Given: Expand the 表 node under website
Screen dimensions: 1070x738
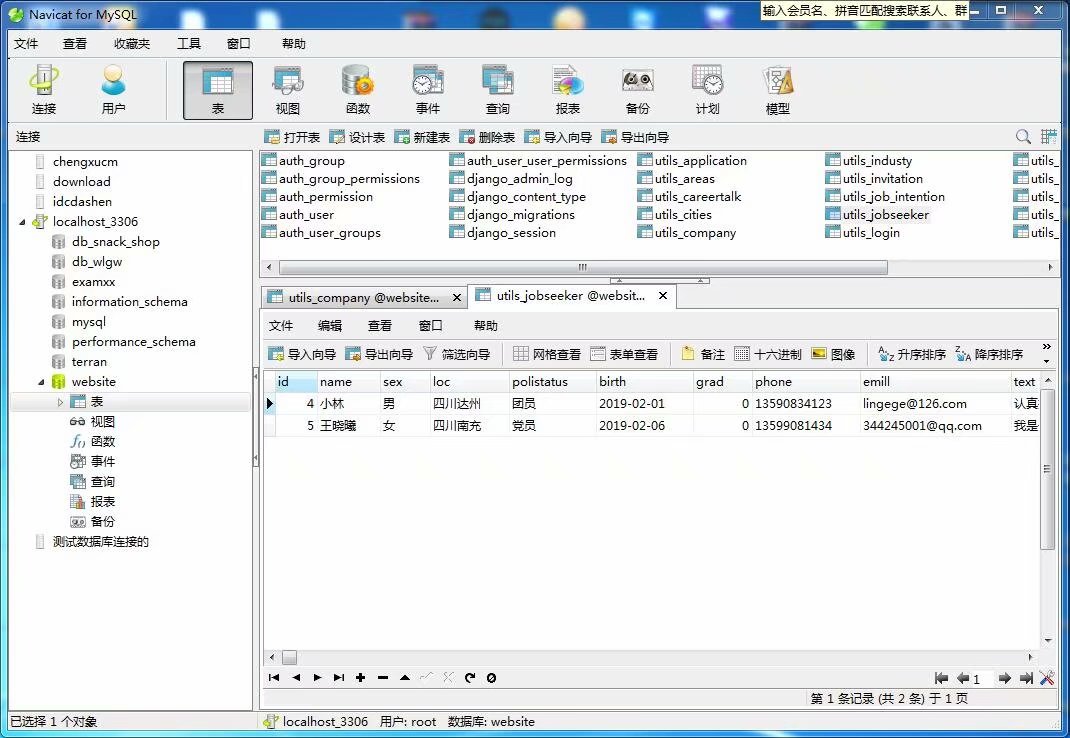Looking at the screenshot, I should coord(60,402).
